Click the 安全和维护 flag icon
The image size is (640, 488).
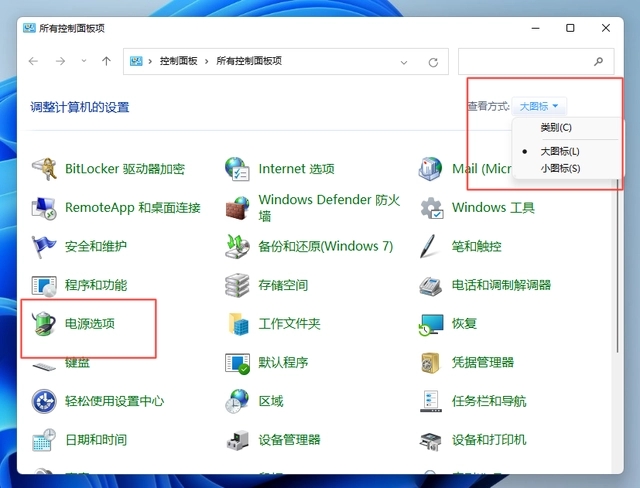(44, 246)
